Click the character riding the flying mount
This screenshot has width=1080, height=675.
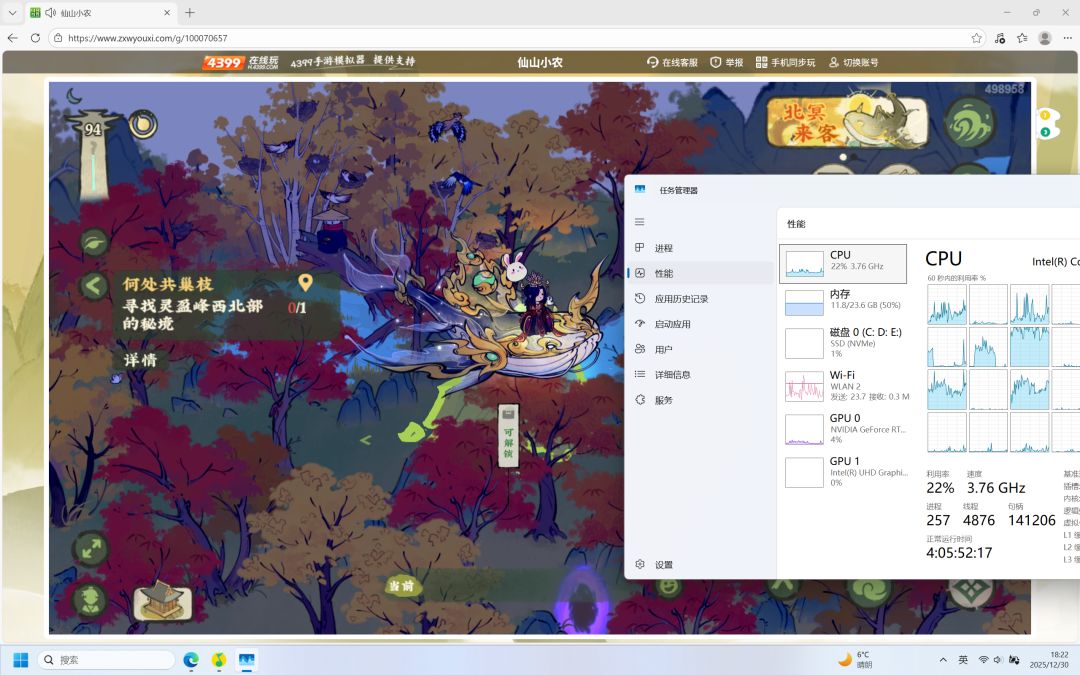click(x=536, y=307)
